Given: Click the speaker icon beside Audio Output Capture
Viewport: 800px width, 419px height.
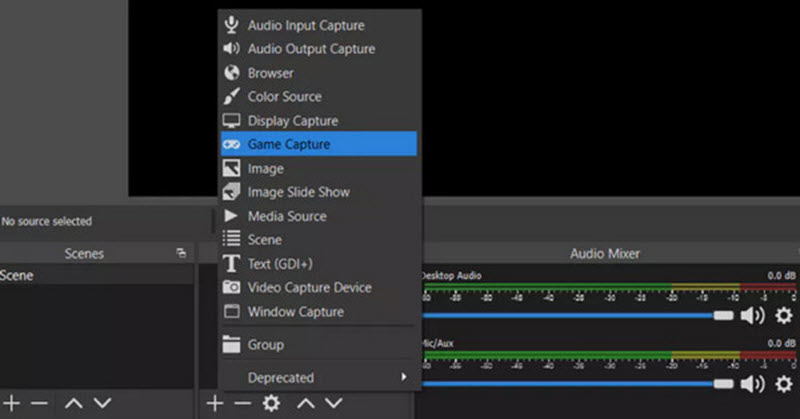Looking at the screenshot, I should click(x=231, y=48).
